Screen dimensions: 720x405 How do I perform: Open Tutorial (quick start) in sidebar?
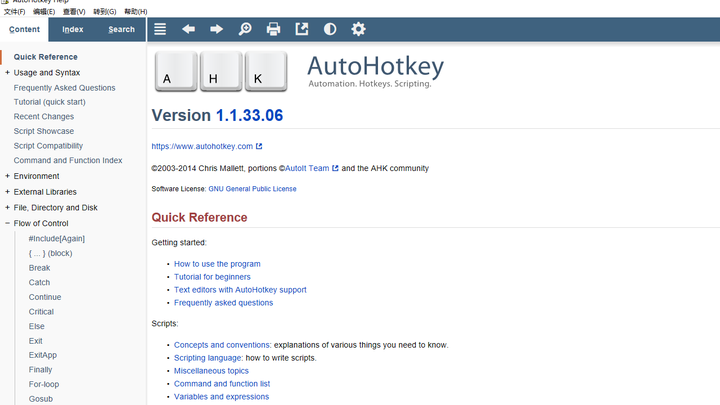(x=50, y=102)
